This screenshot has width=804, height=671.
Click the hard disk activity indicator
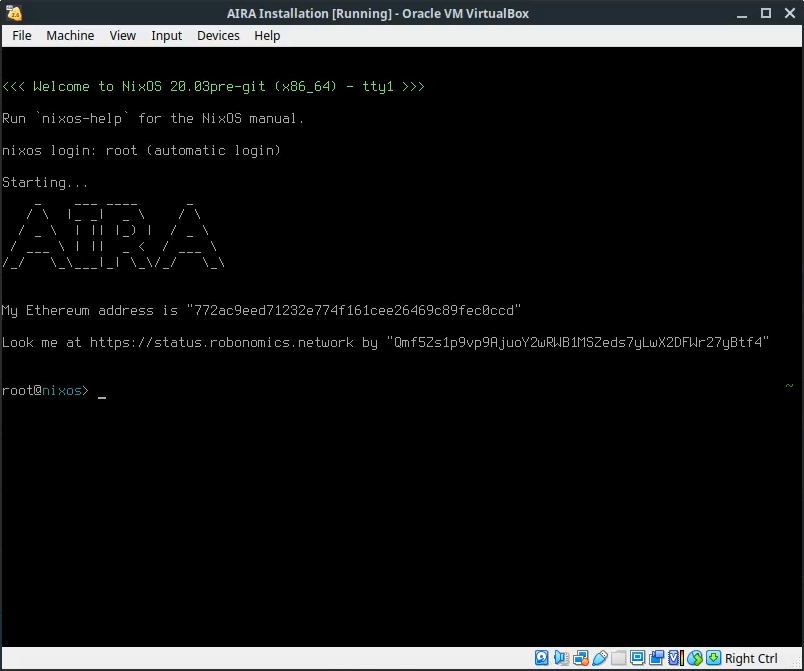[x=541, y=658]
